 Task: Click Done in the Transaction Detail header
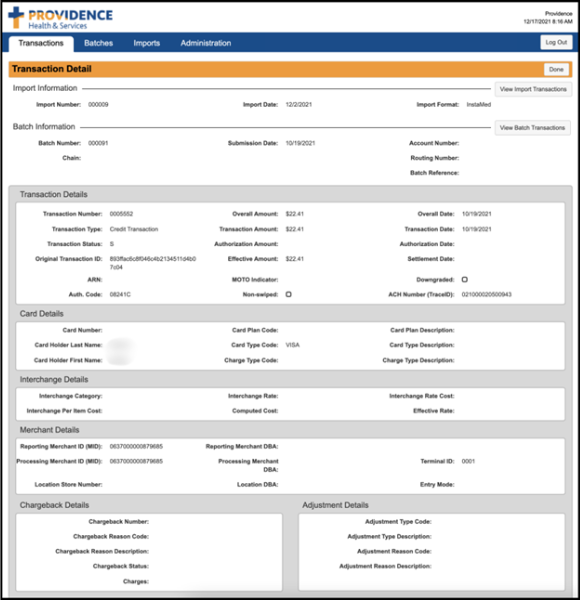(556, 69)
